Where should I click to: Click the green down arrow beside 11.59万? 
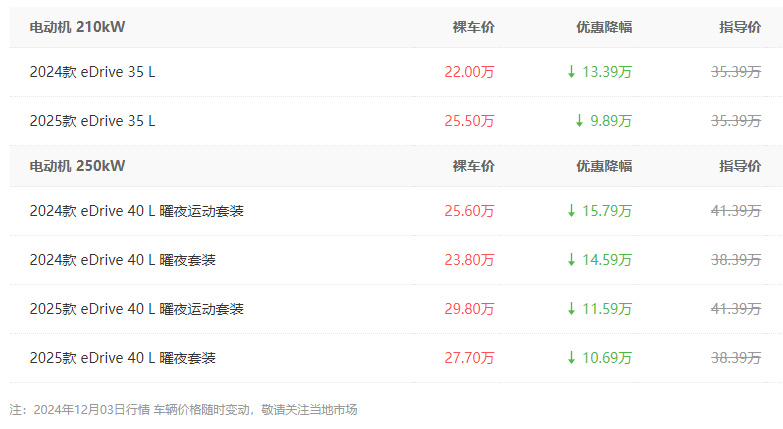[x=571, y=309]
